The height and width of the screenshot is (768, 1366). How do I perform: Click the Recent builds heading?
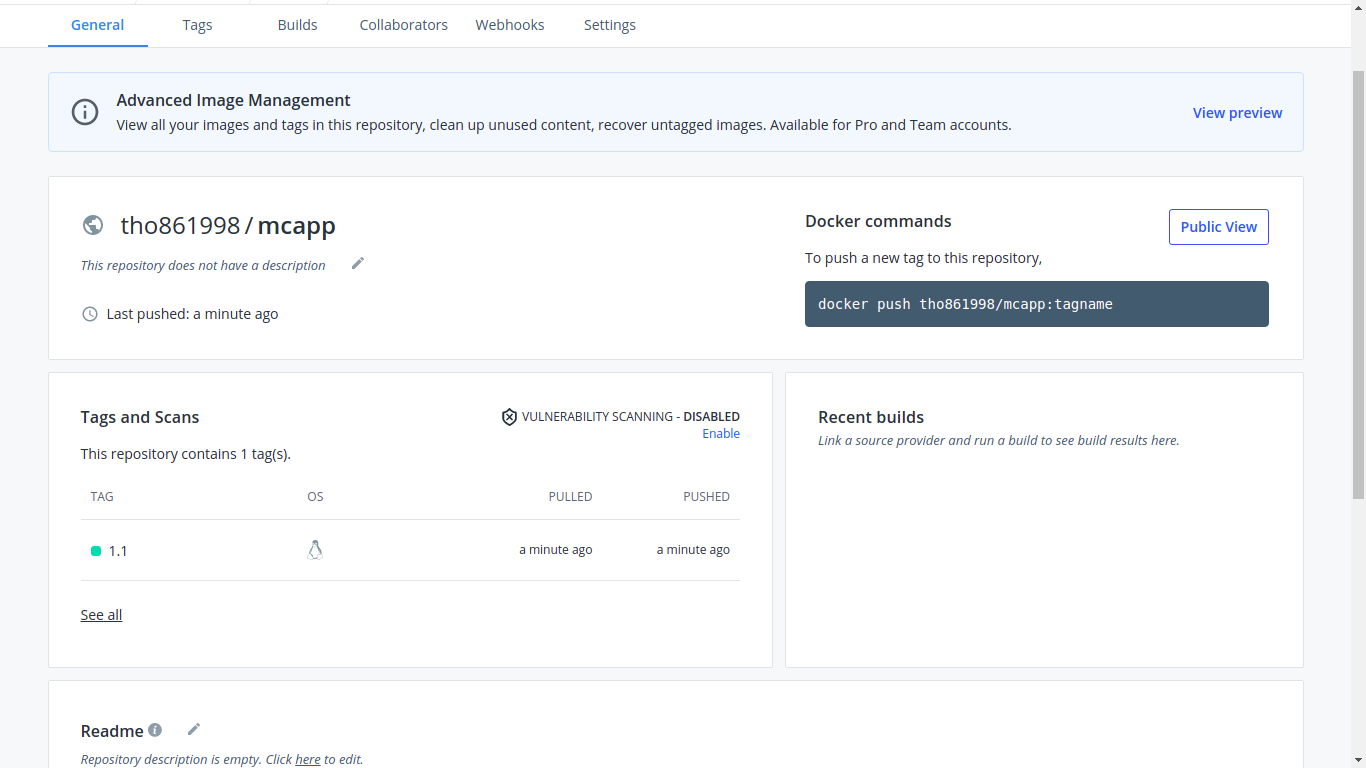click(x=871, y=417)
